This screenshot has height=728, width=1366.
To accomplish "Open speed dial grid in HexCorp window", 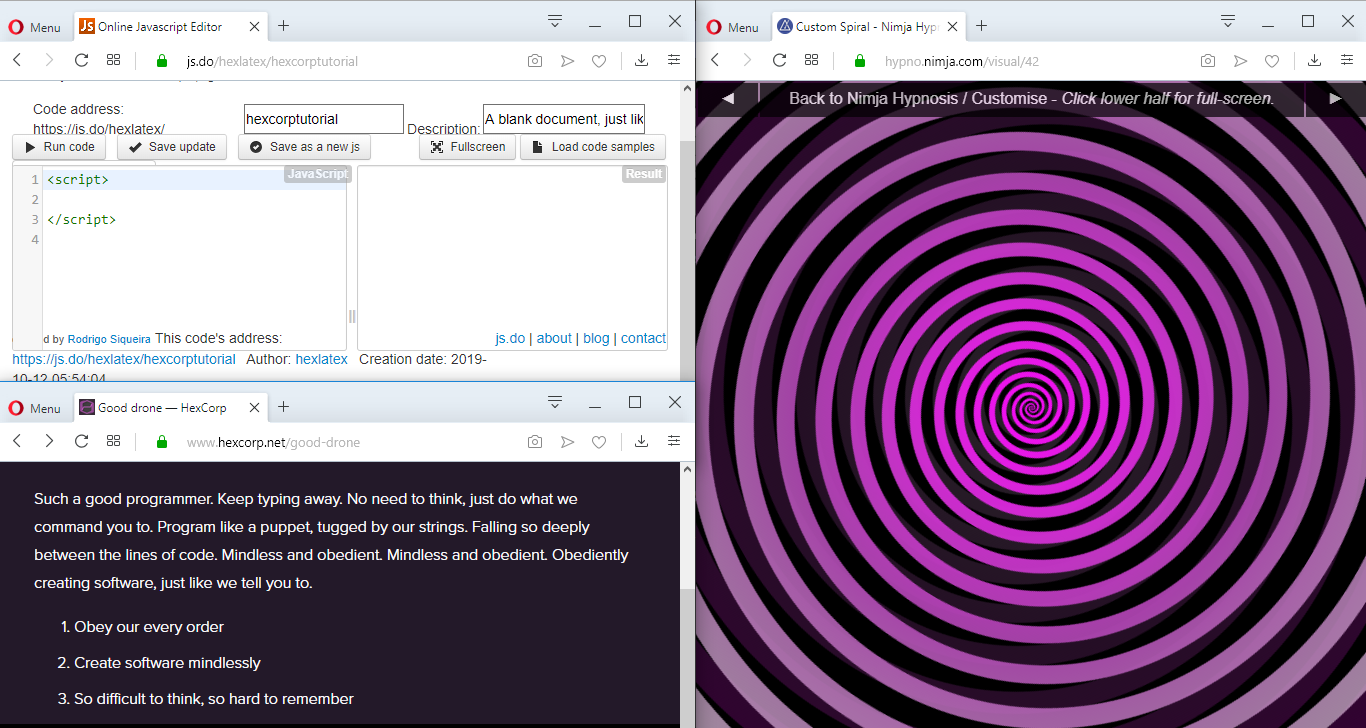I will click(114, 441).
